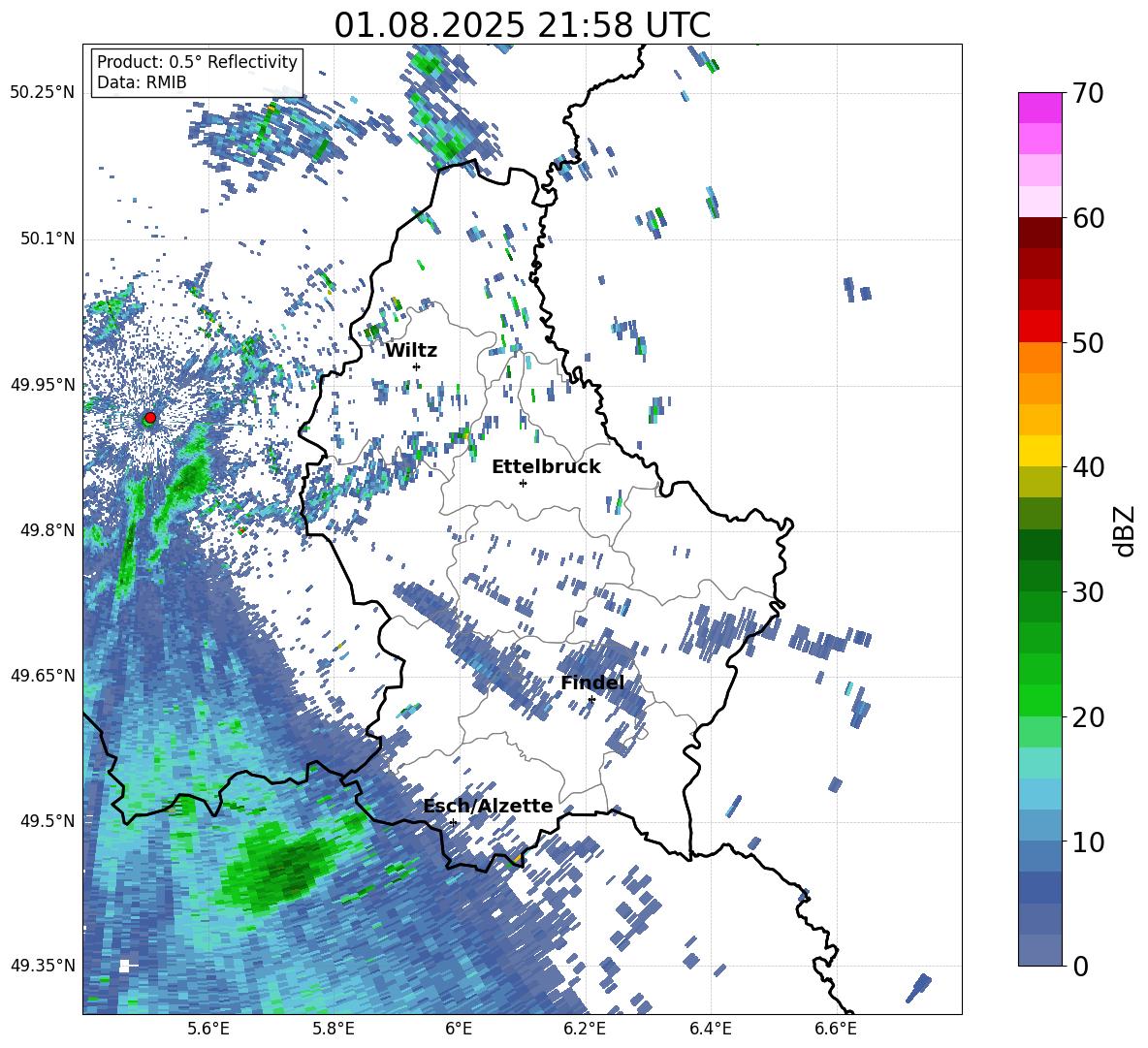Click the 5.8°E longitude label
Image resolution: width=1148 pixels, height=1048 pixels.
coord(334,1029)
